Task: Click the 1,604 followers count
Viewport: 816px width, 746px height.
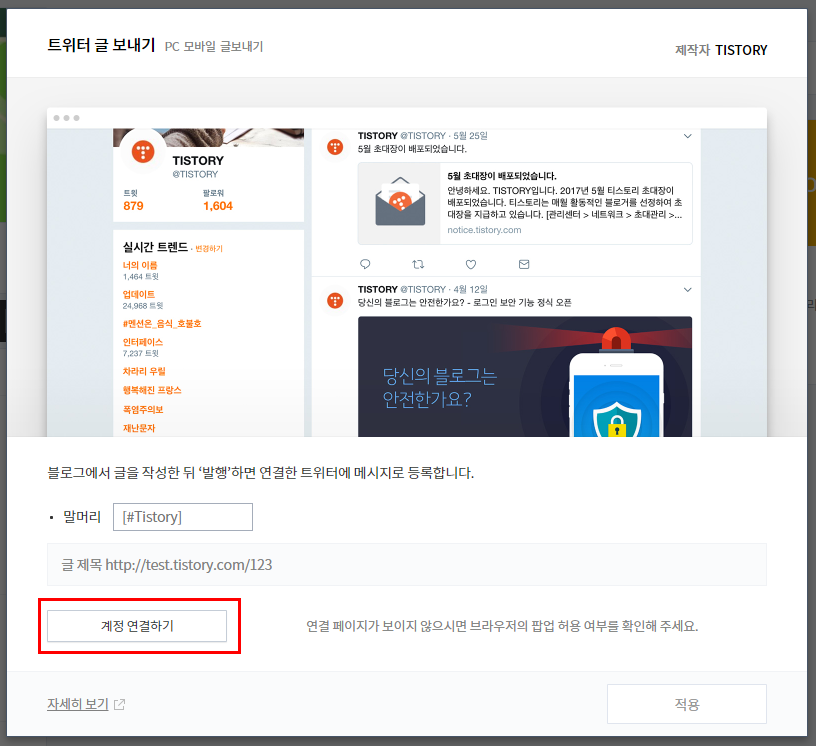Action: (218, 206)
